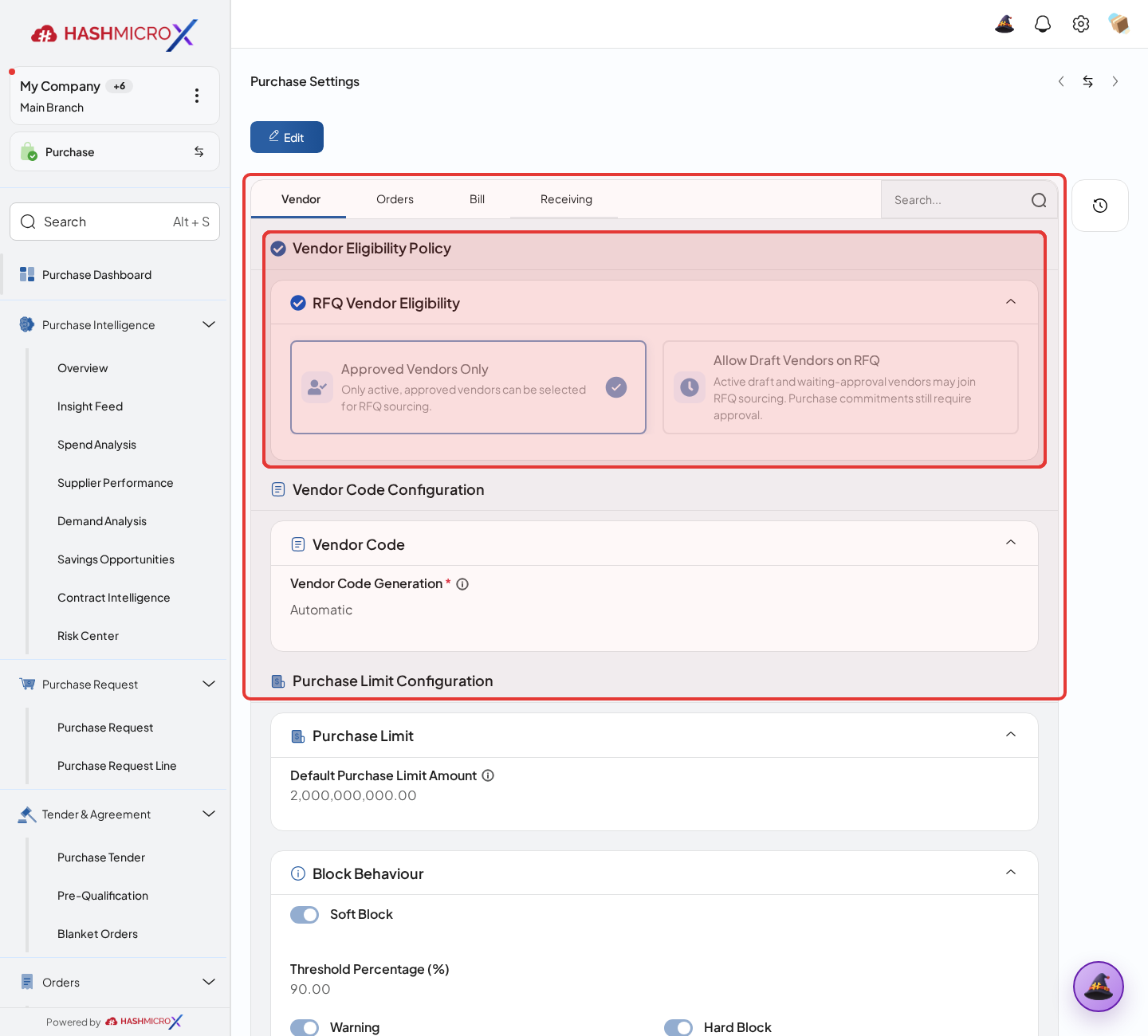Open the floating wizard assistant button
The height and width of the screenshot is (1036, 1148).
1099,987
